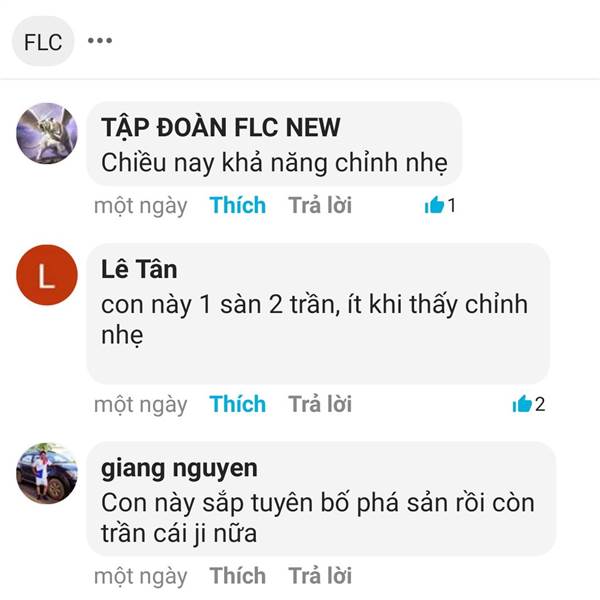Reply to TẬP ĐOÀN FLC NEW via Trả lời
The height and width of the screenshot is (600, 600).
pyautogui.click(x=320, y=205)
